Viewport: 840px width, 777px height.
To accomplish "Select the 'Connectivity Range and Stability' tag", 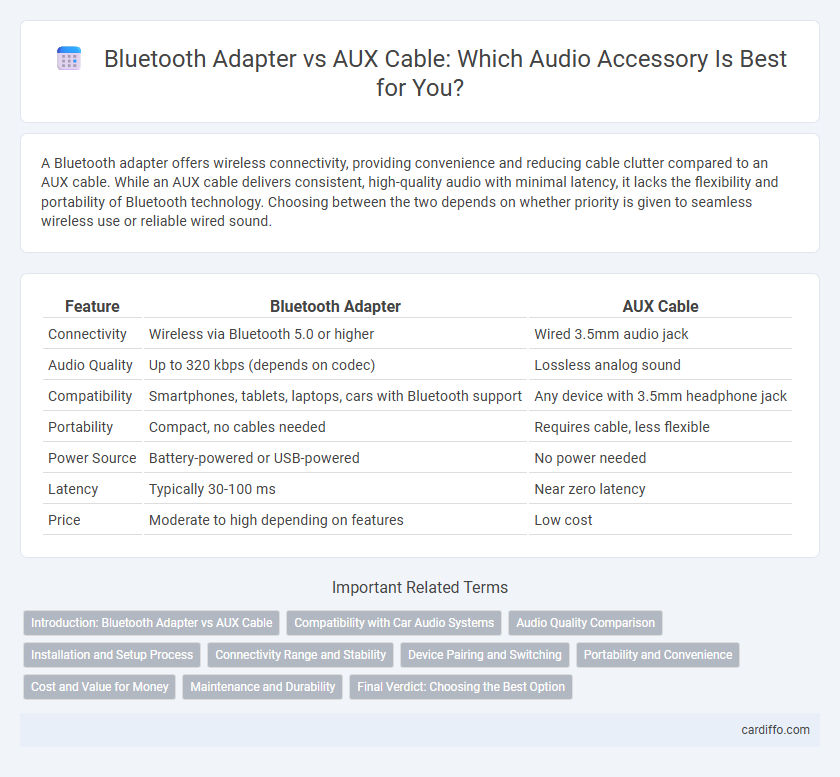I will click(x=301, y=655).
